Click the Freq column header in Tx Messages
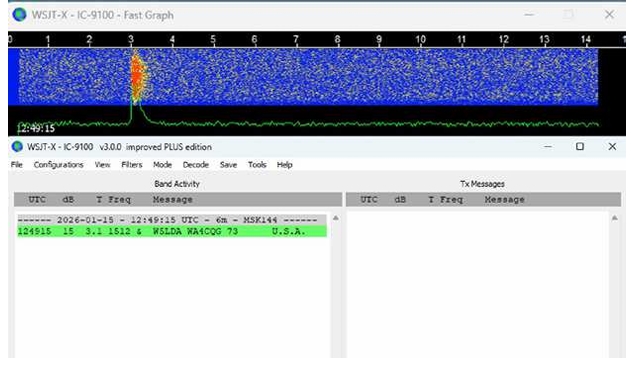The image size is (637, 366). [x=451, y=199]
